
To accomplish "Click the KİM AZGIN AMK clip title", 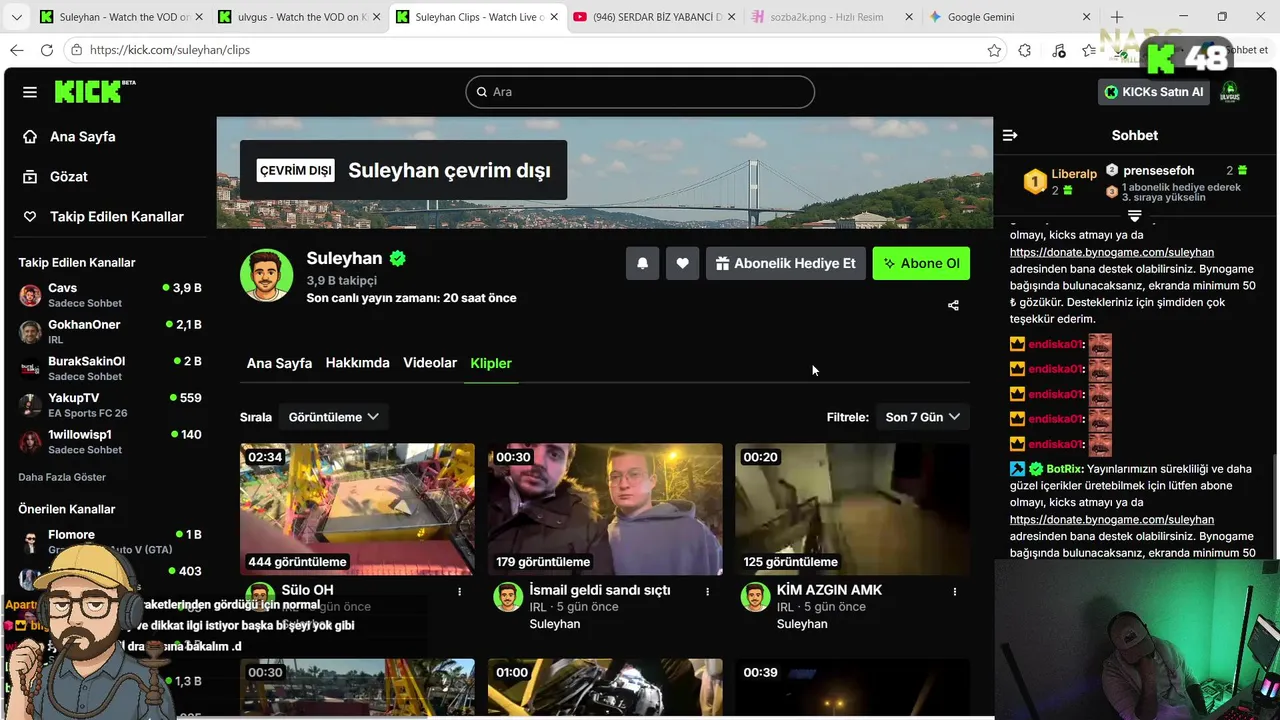I will click(829, 590).
